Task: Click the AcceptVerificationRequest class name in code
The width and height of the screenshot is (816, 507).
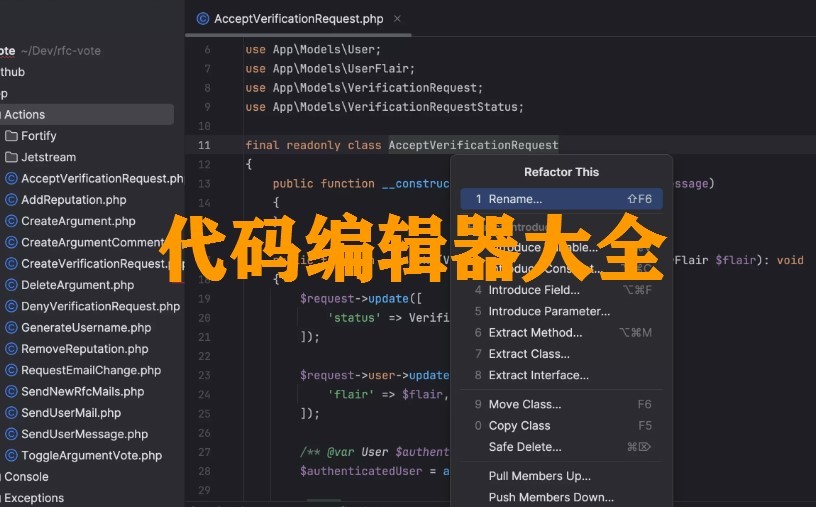Action: pos(473,145)
